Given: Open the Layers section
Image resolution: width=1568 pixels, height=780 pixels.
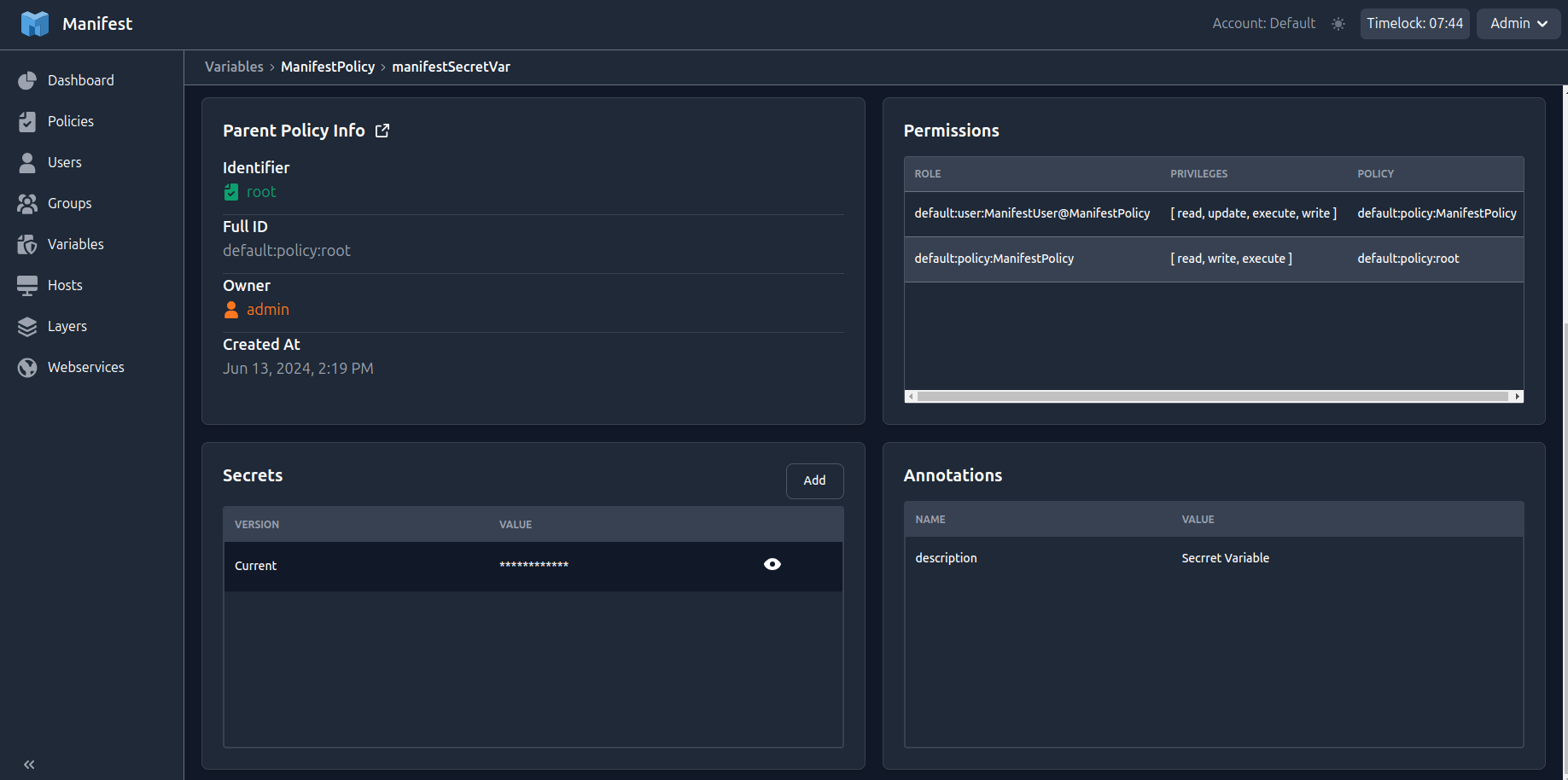Looking at the screenshot, I should [67, 326].
